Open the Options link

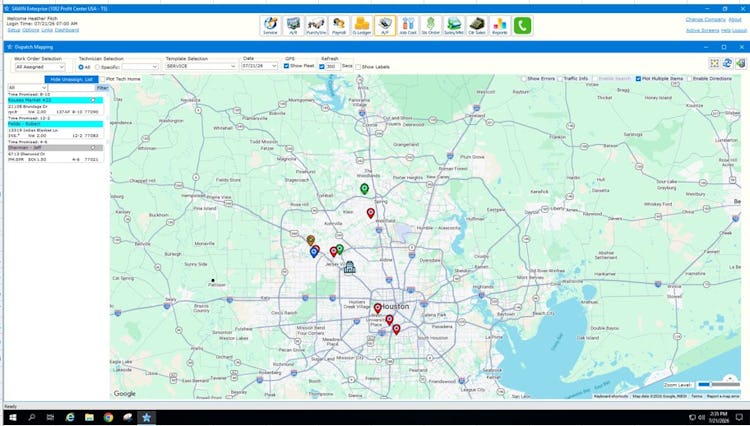[x=31, y=30]
